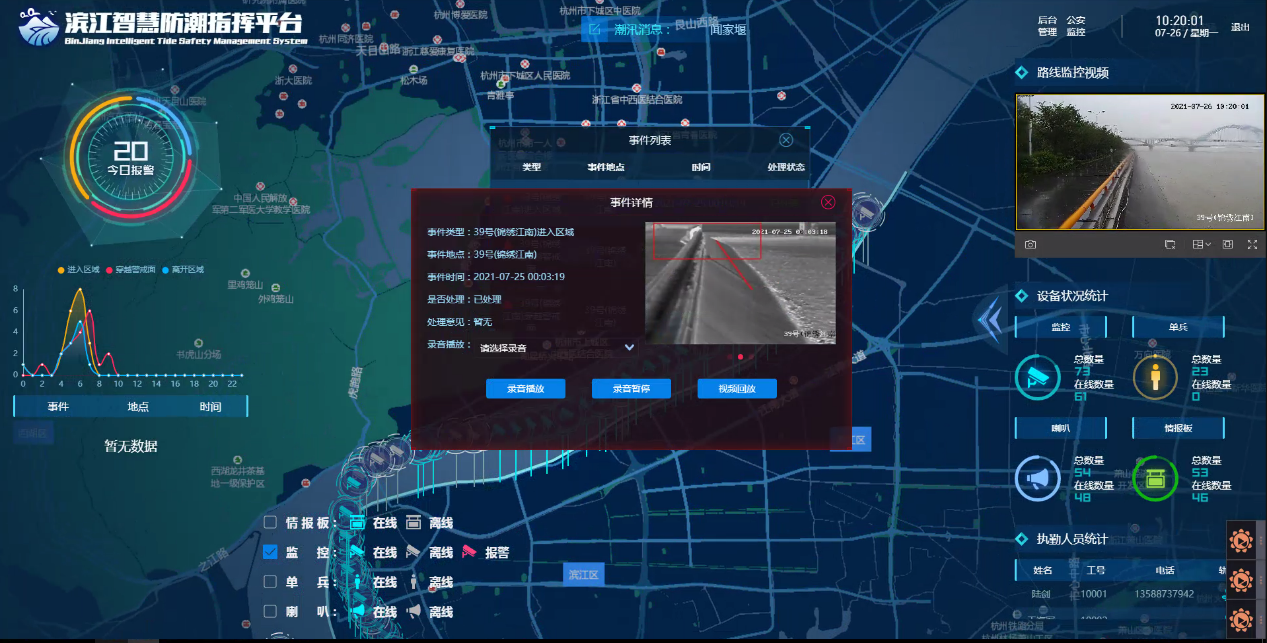Click the 类型 column in 事件列表
This screenshot has width=1267, height=643.
(x=531, y=167)
